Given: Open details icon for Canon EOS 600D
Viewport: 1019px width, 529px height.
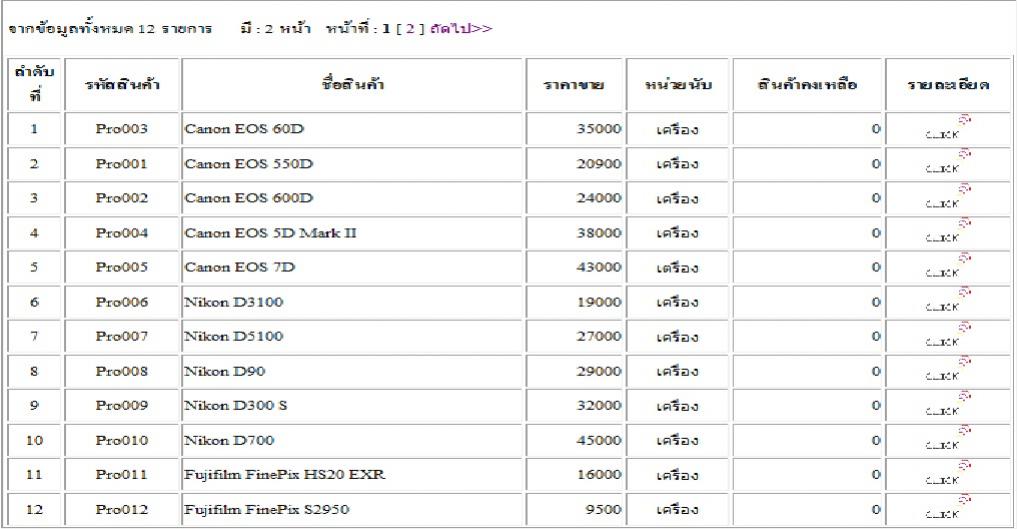Looking at the screenshot, I should point(948,198).
